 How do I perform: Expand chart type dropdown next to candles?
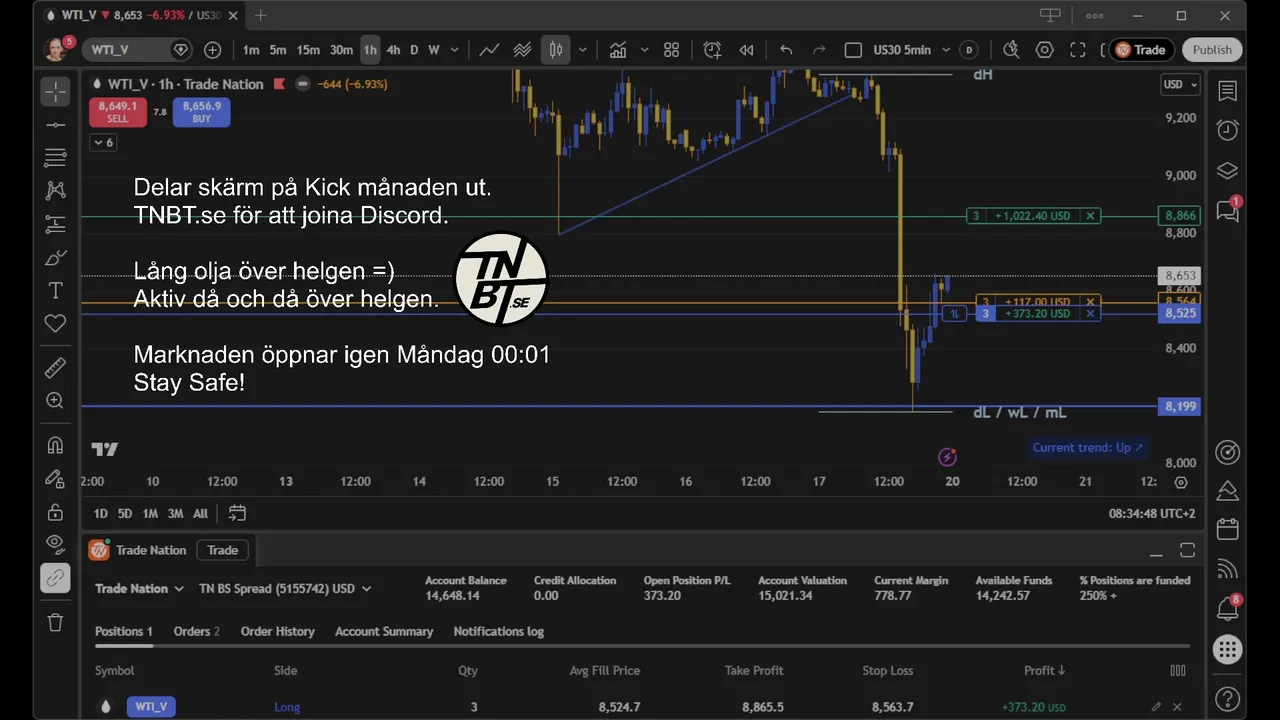coord(582,50)
